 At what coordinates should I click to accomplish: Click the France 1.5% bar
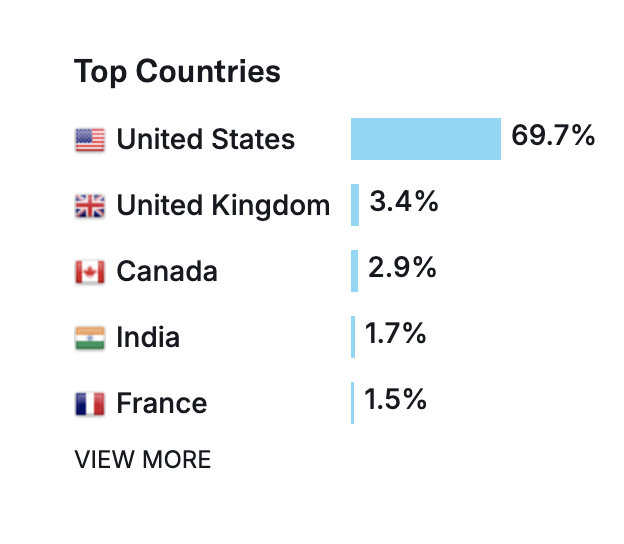click(352, 403)
